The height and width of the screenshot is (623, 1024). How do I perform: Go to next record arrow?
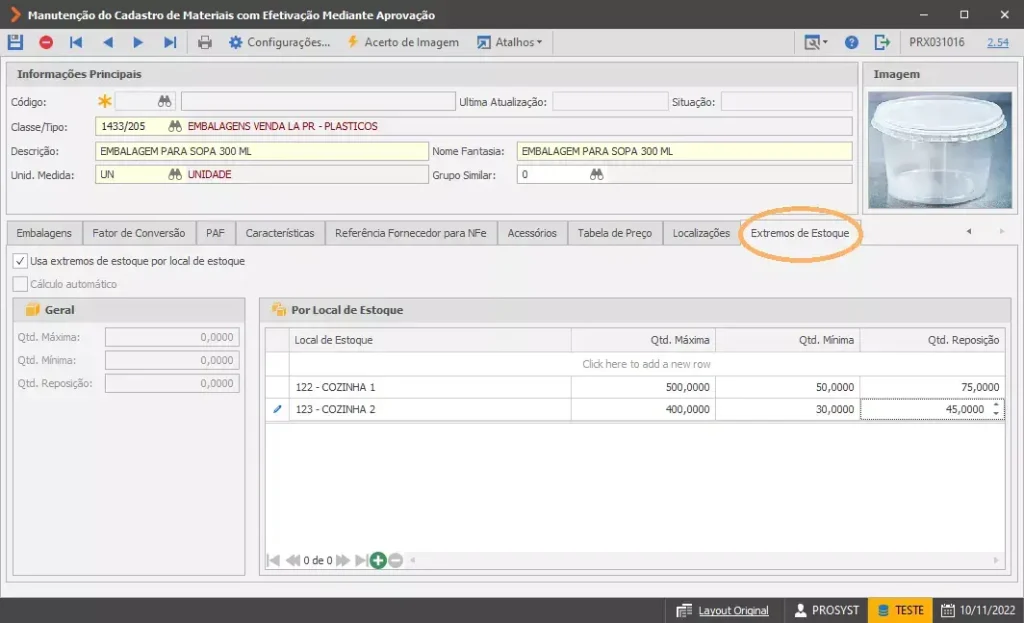[138, 42]
